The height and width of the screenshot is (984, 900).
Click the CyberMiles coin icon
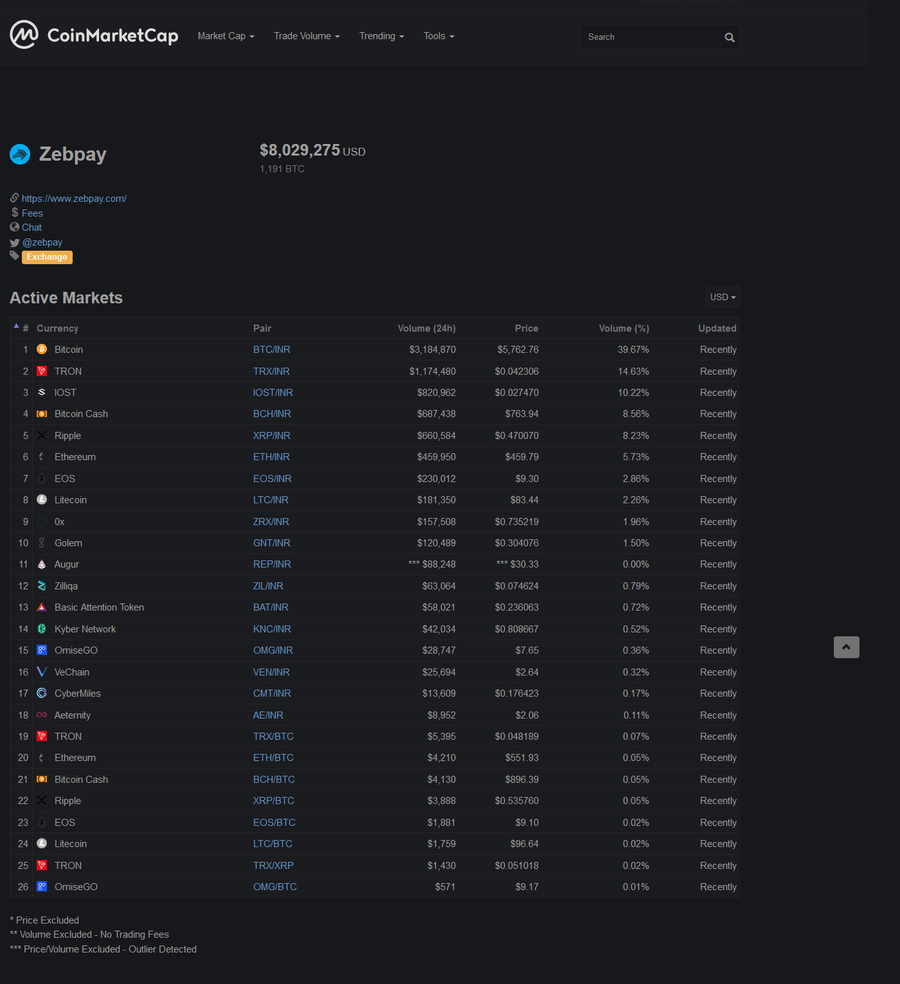(x=41, y=693)
